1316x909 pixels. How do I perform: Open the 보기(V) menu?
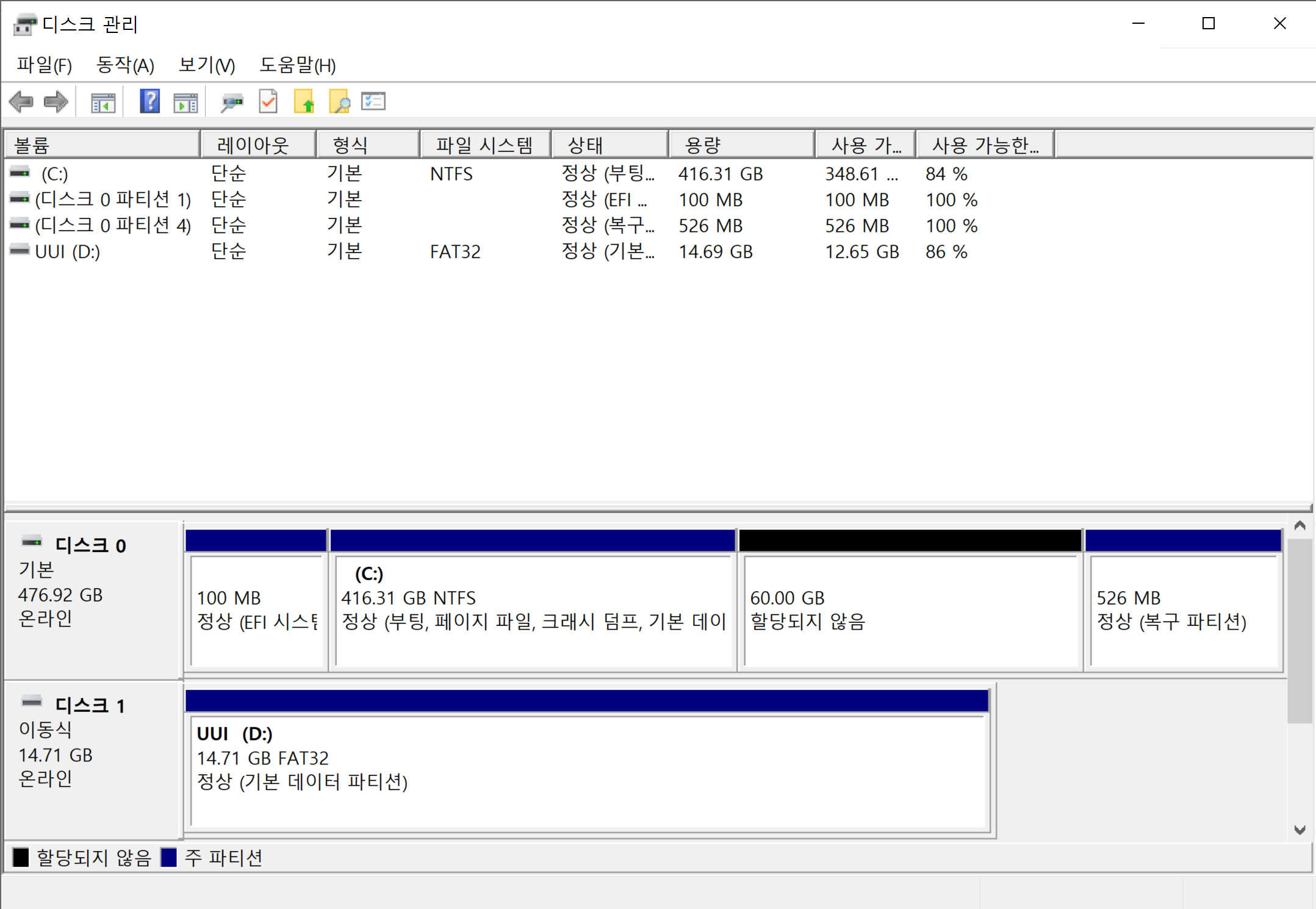206,65
